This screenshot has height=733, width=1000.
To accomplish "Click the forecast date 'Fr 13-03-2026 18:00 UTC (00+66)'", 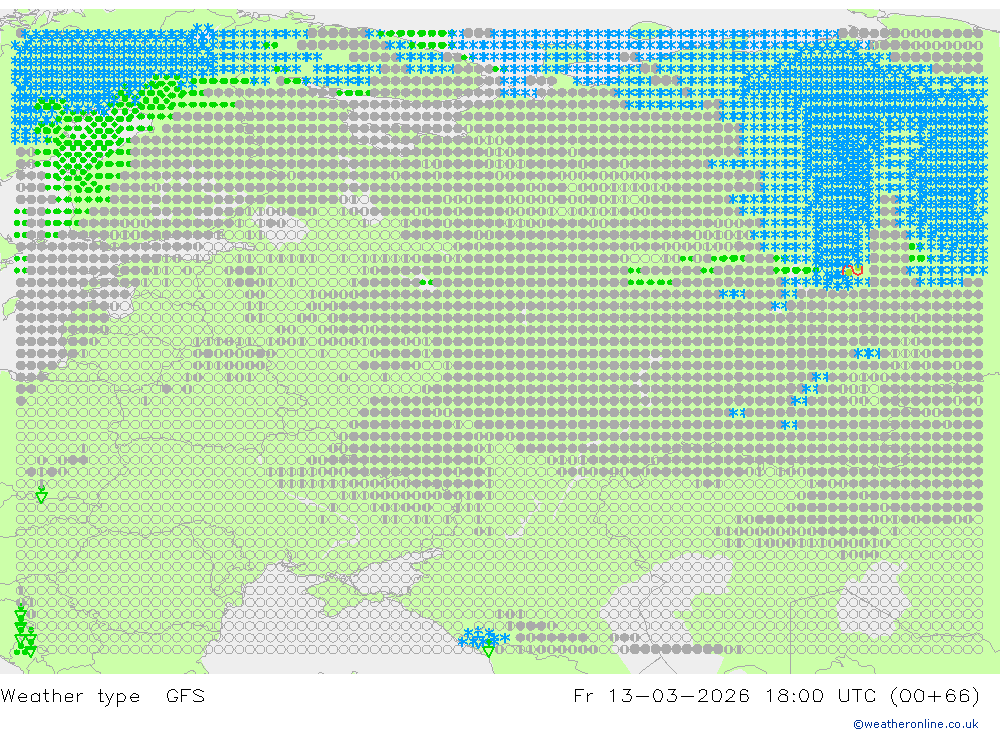I will (x=777, y=695).
